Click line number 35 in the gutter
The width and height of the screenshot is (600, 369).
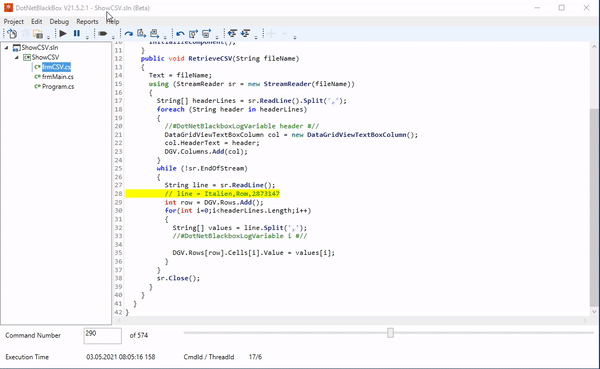coord(118,253)
